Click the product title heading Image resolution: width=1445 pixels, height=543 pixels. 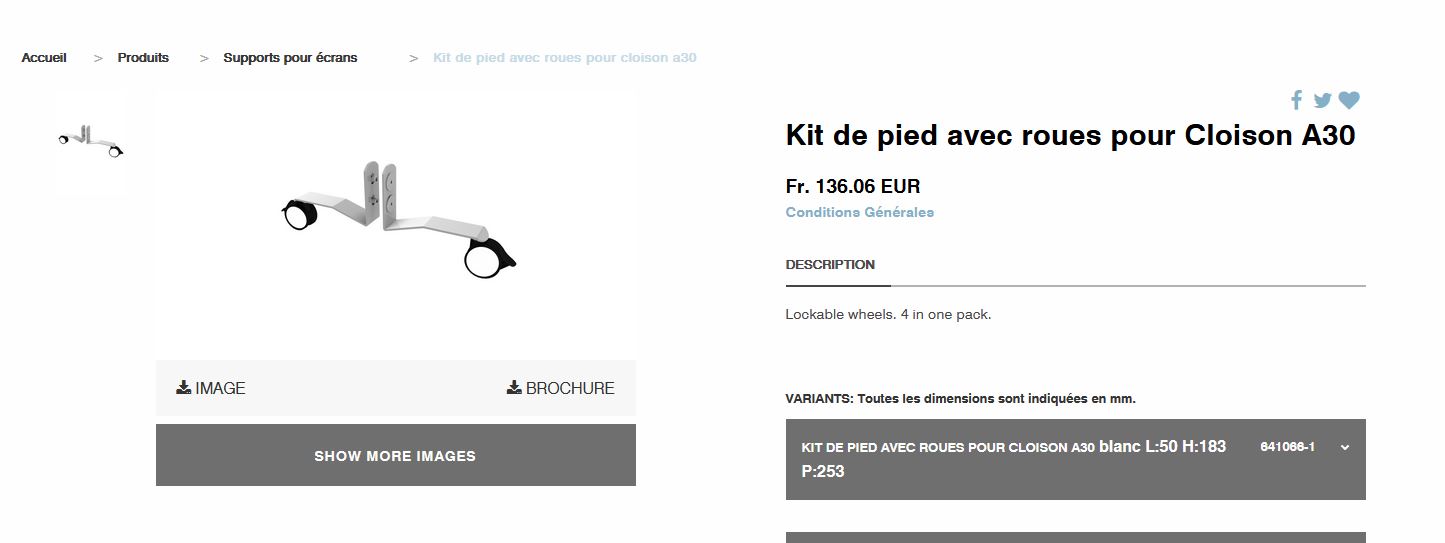pyautogui.click(x=1070, y=135)
